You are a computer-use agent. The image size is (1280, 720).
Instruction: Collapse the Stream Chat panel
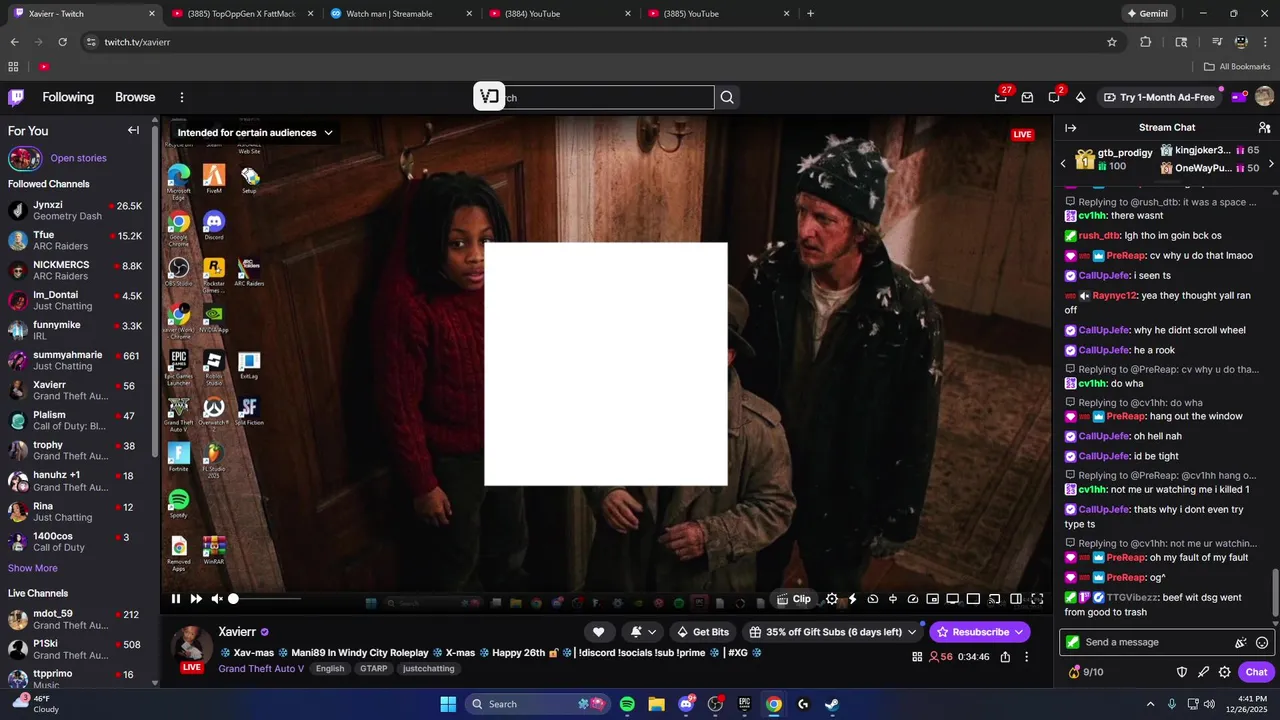1070,128
